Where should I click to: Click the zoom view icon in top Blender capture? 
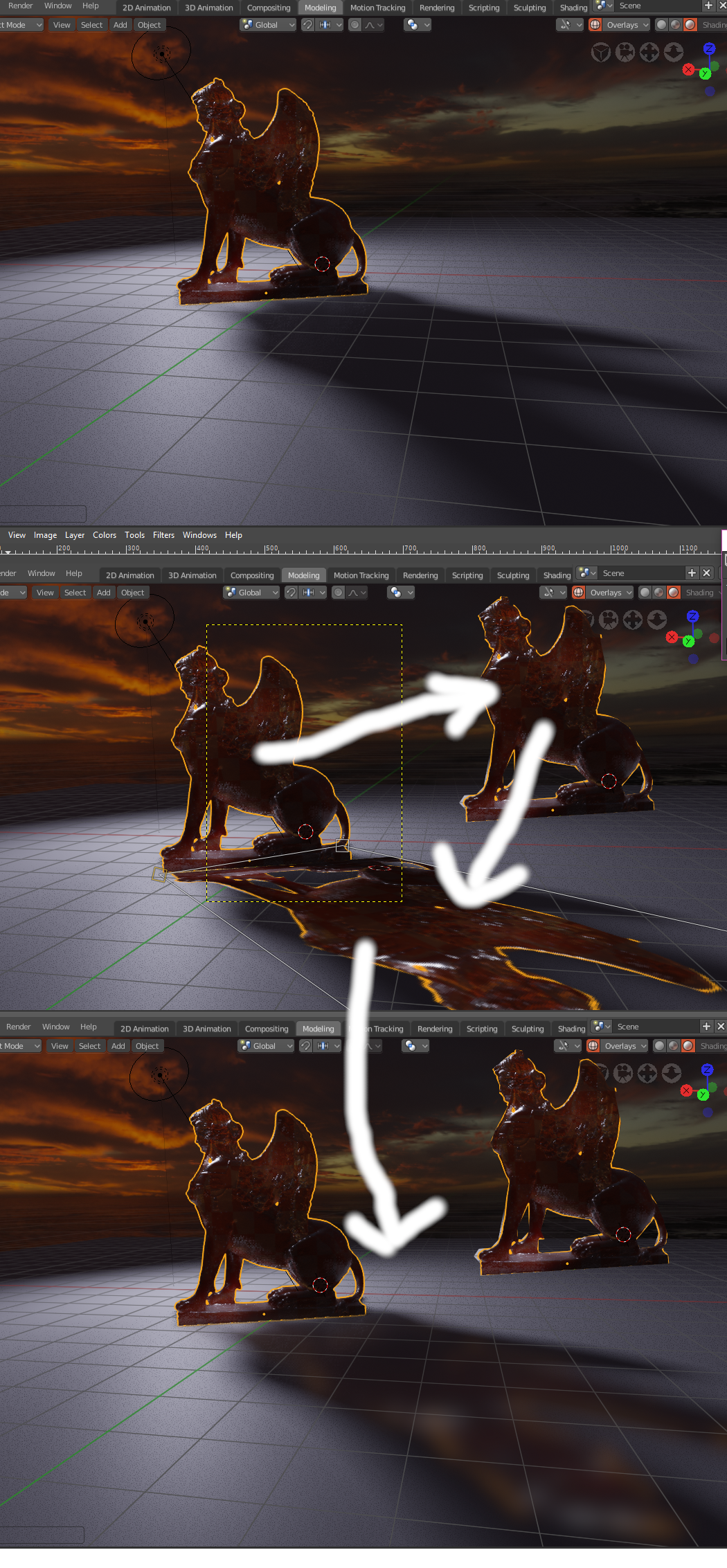click(674, 53)
